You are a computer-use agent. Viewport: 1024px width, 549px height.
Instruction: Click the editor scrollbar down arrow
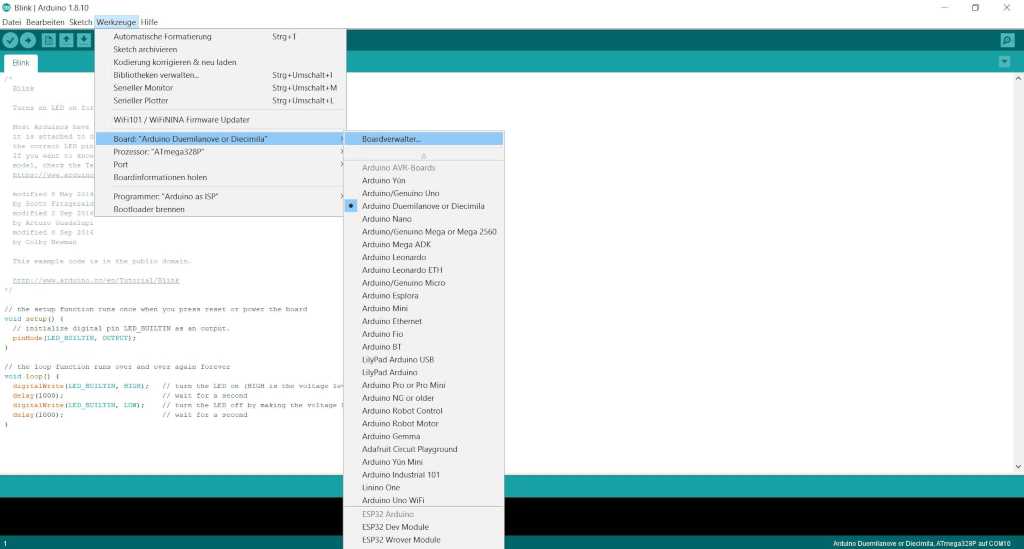pyautogui.click(x=1018, y=467)
